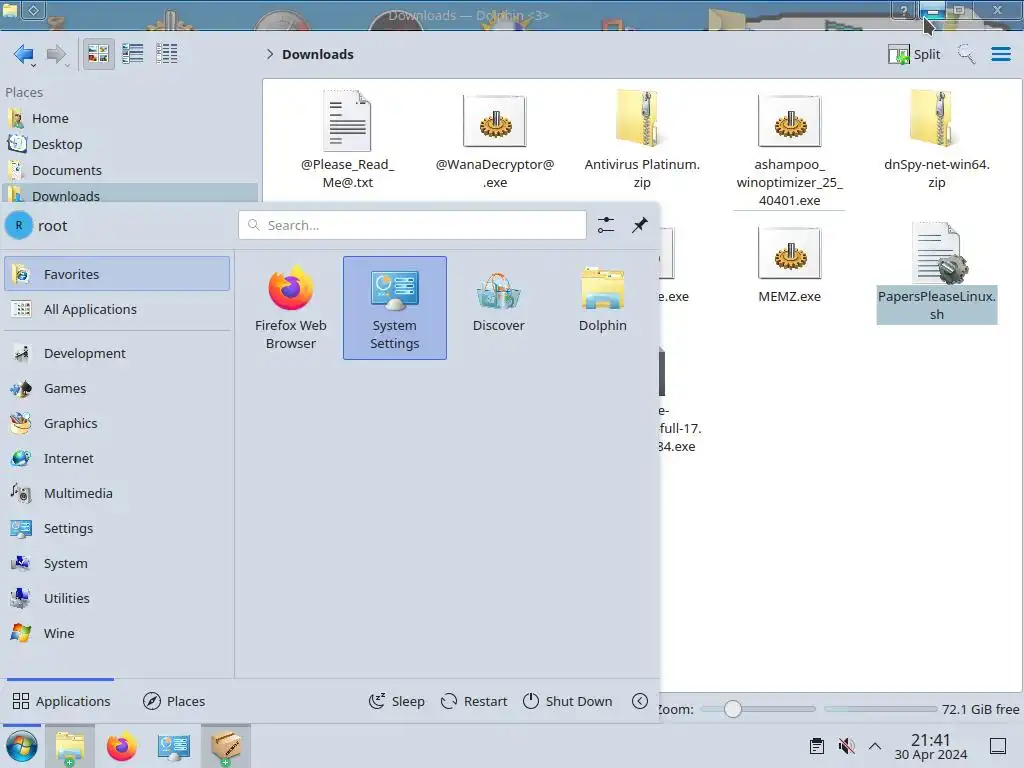The width and height of the screenshot is (1024, 768).
Task: Switch Dolphin to compact view mode
Action: 133,54
